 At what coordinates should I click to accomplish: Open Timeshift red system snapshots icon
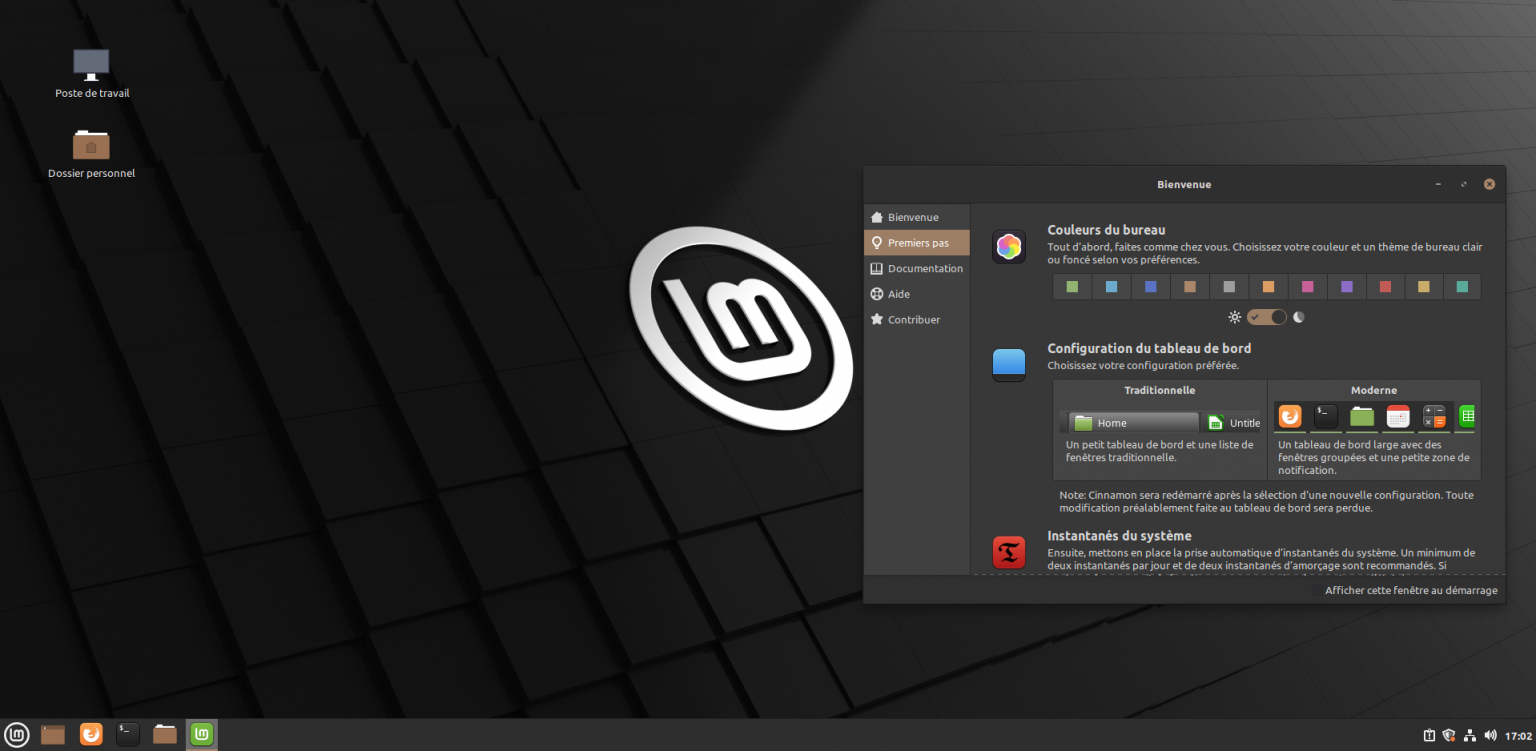(x=1009, y=553)
